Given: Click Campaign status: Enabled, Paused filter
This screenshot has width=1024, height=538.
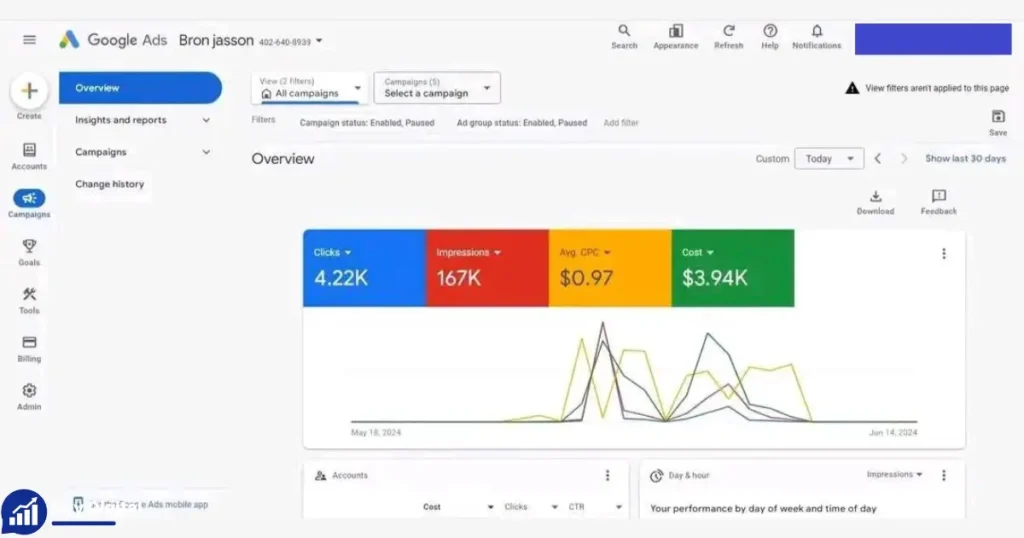Looking at the screenshot, I should [367, 123].
